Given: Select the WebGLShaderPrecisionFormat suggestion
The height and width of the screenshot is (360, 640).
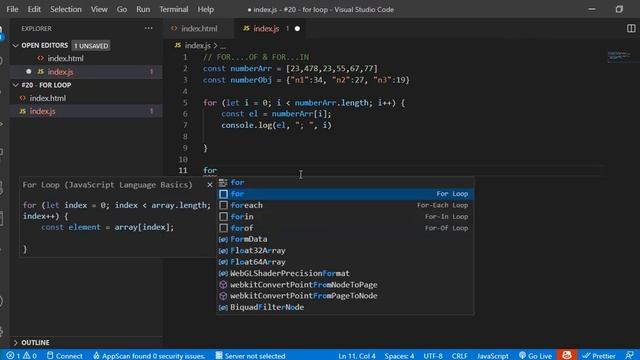Looking at the screenshot, I should click(345, 273).
